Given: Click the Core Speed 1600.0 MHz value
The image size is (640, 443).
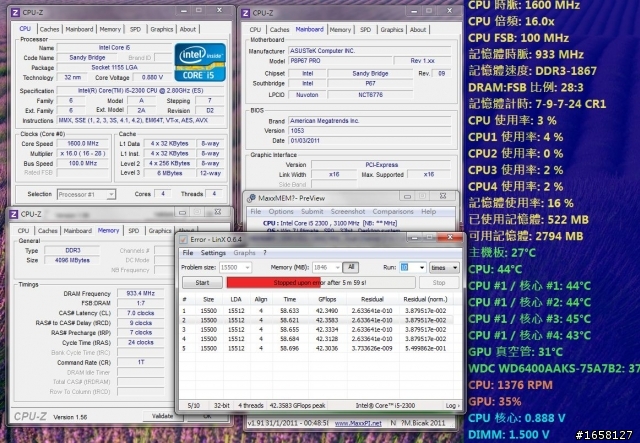Looking at the screenshot, I should (83, 144).
